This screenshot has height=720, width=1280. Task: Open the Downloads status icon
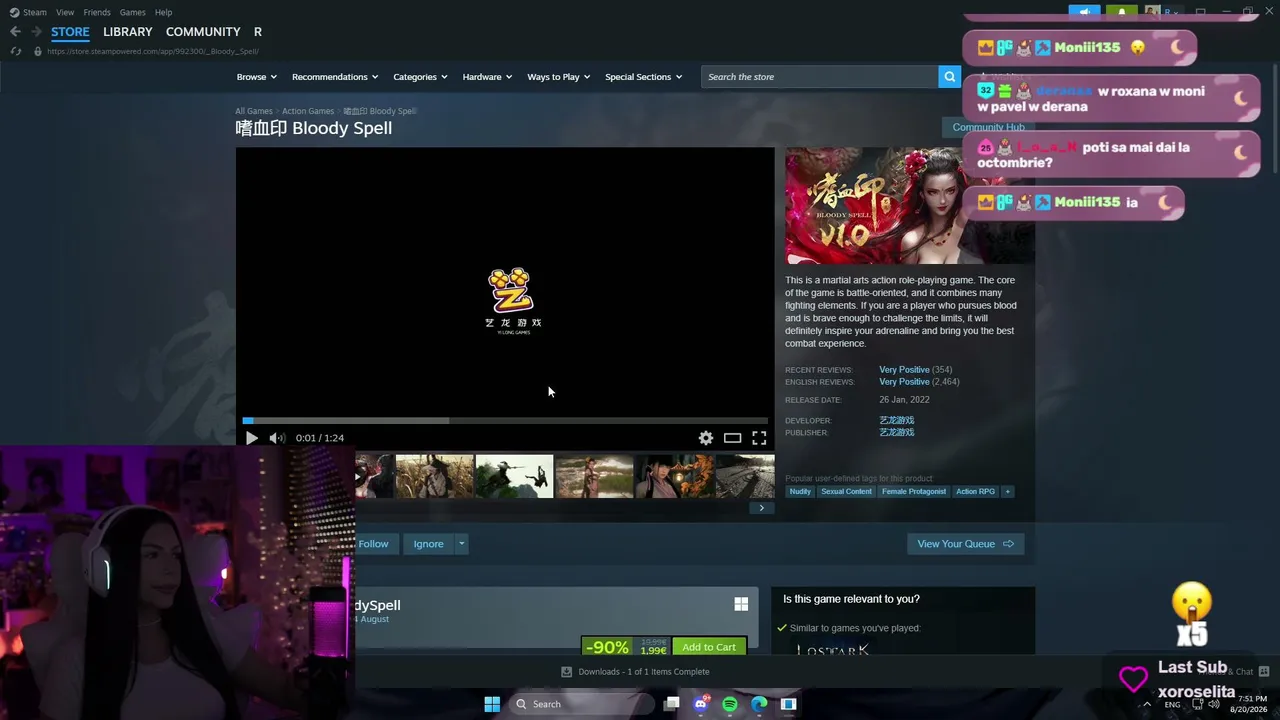pyautogui.click(x=567, y=672)
